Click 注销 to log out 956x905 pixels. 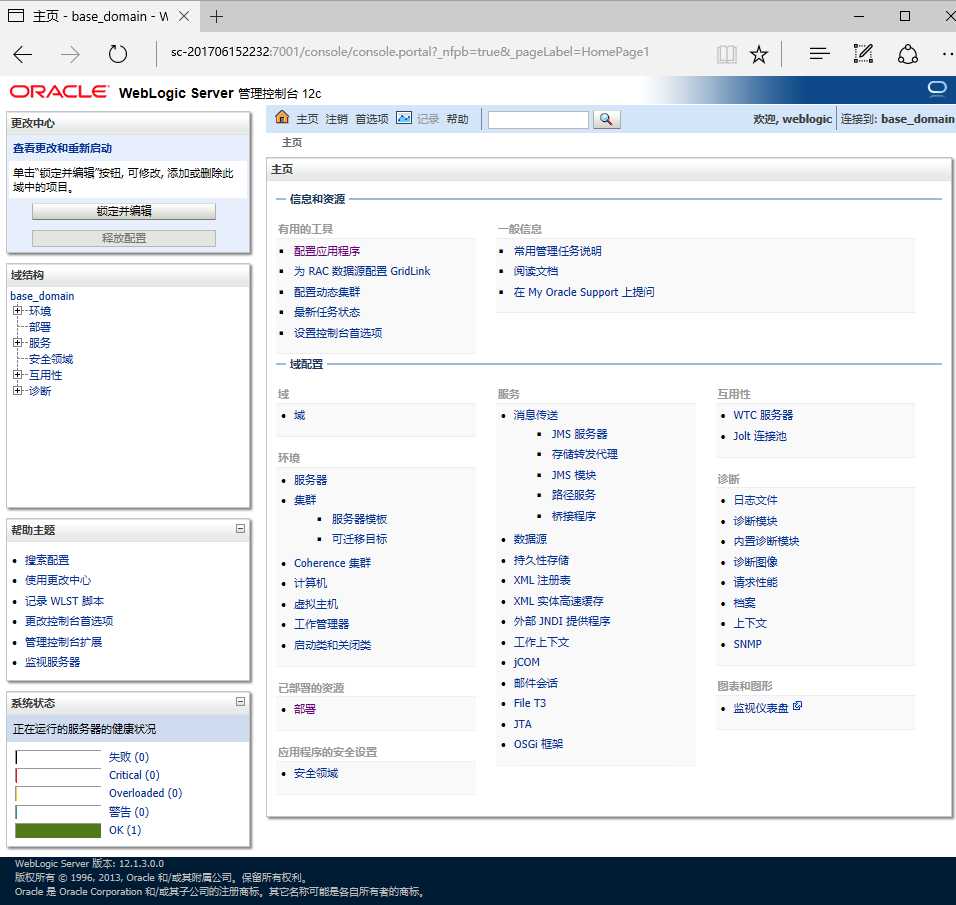[337, 119]
